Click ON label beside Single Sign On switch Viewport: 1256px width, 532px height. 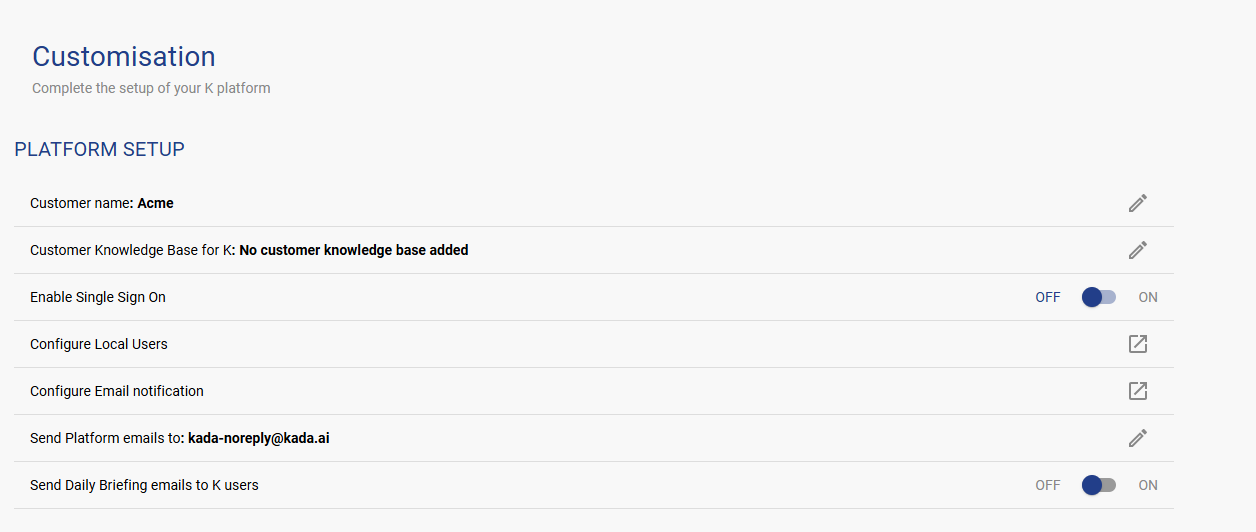[1148, 297]
